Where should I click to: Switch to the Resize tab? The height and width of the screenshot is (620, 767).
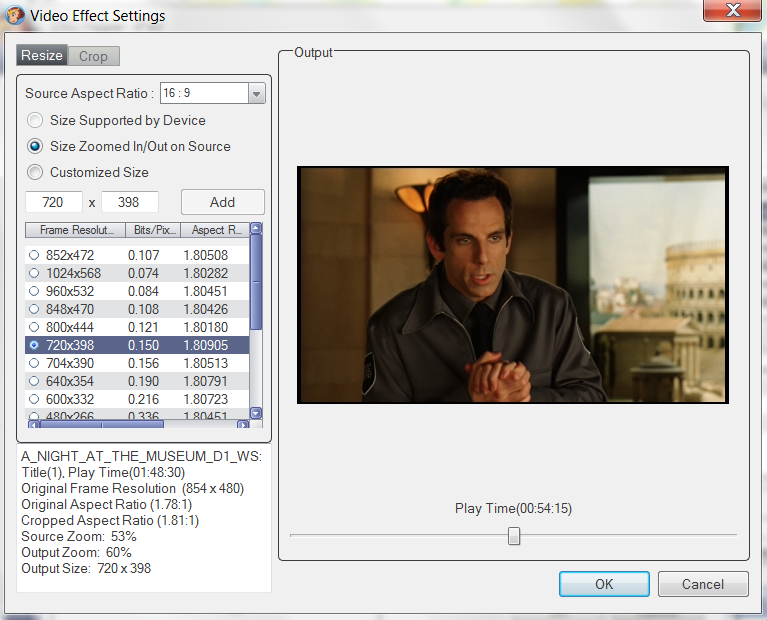click(42, 56)
